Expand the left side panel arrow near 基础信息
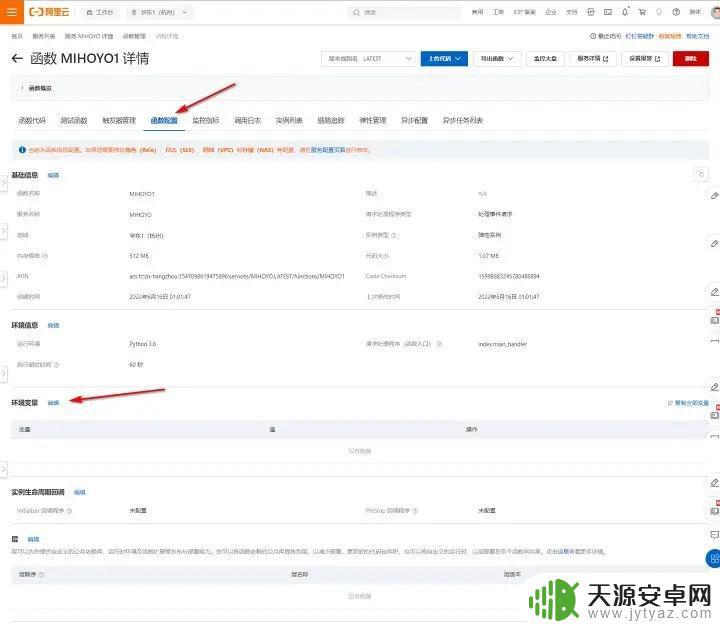720x628 pixels. (x=4, y=183)
